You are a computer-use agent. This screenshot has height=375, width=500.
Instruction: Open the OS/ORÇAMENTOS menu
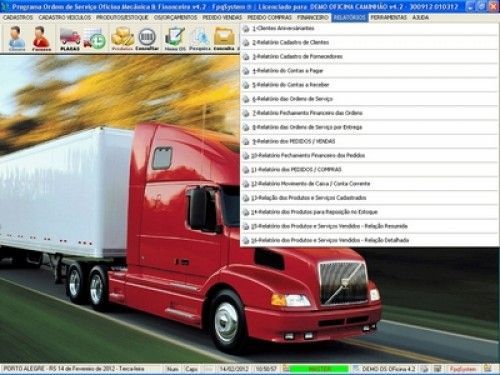[175, 17]
